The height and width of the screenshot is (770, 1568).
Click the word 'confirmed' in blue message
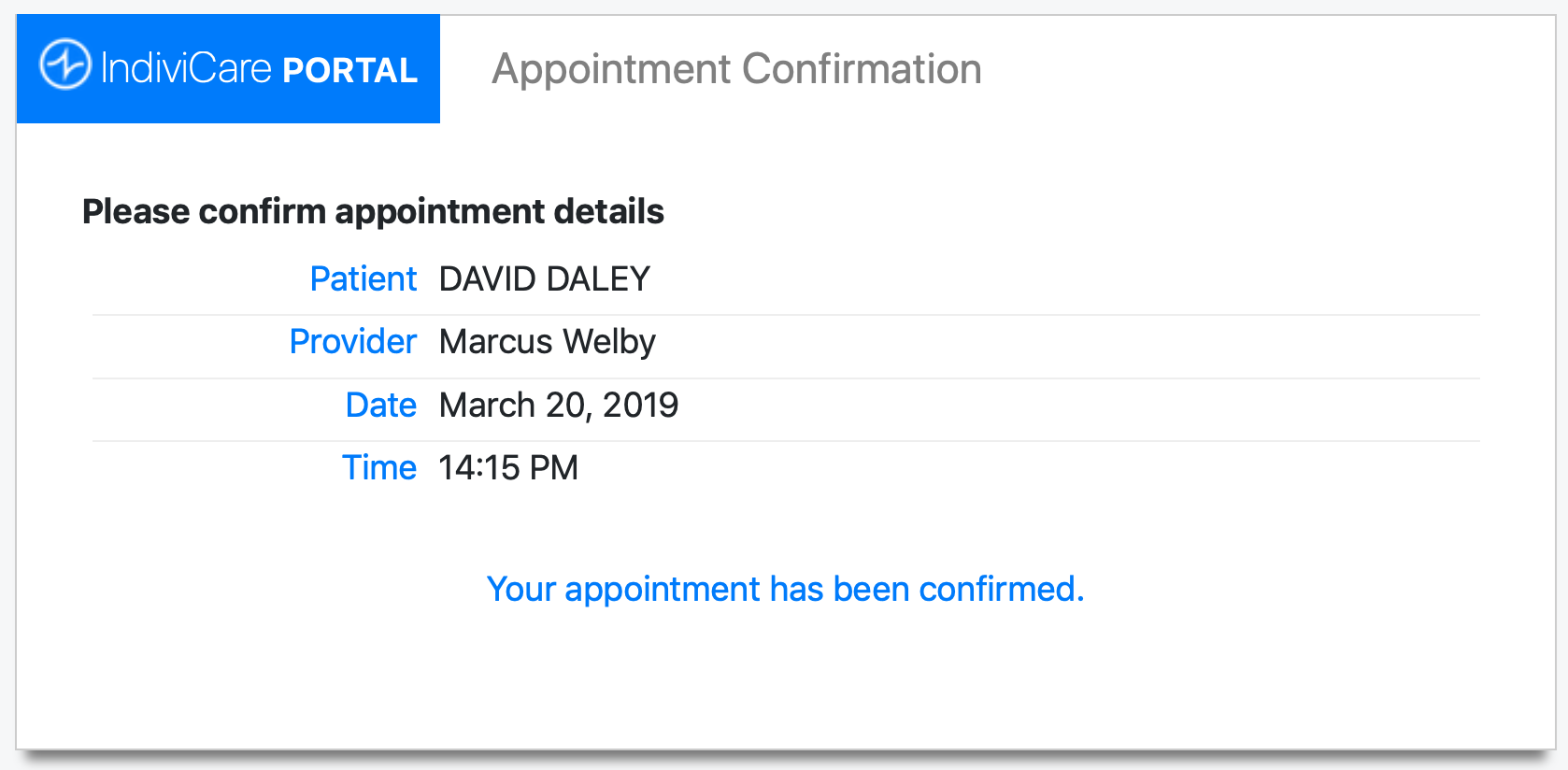click(997, 590)
